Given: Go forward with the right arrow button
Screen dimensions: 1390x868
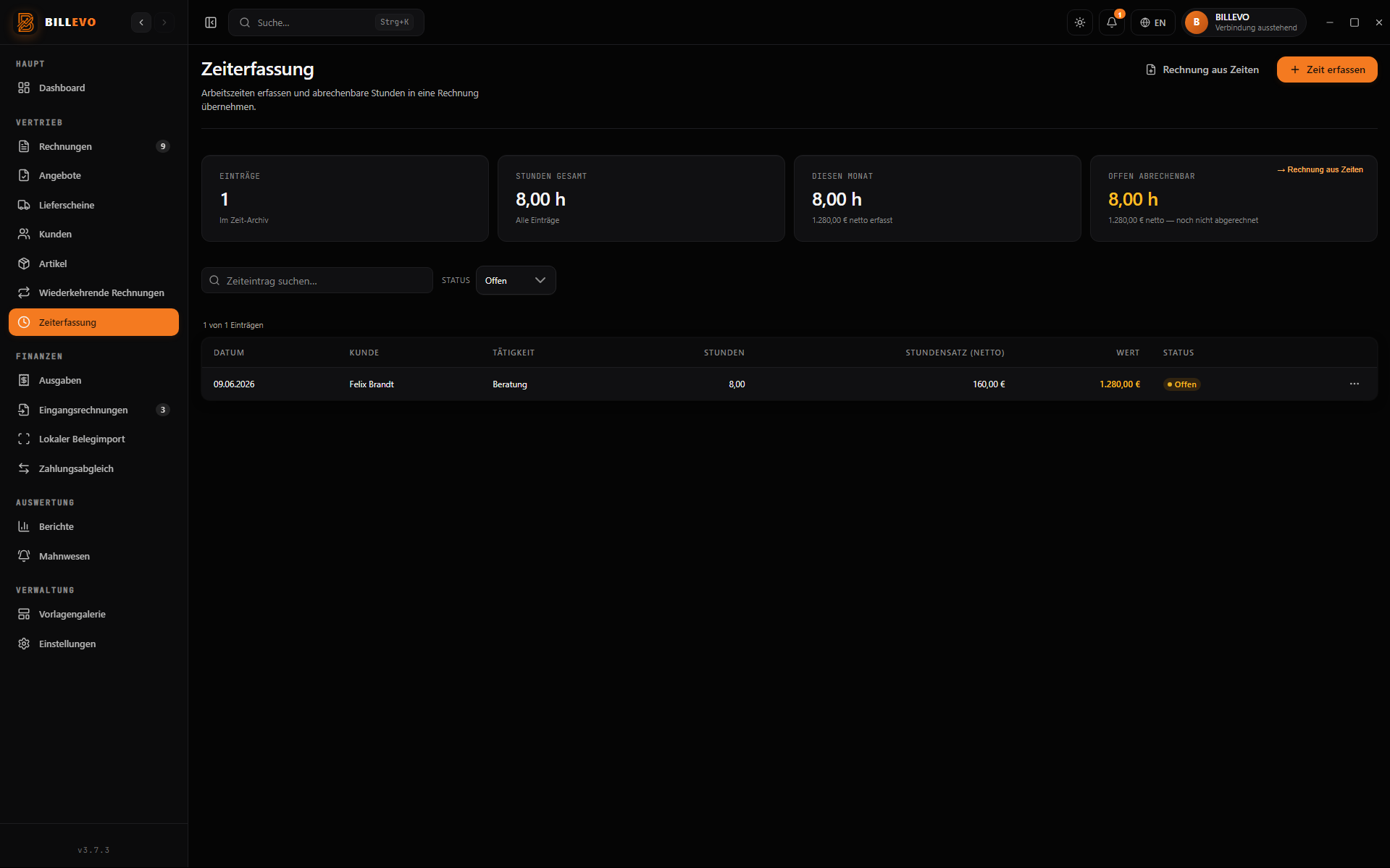Looking at the screenshot, I should point(164,22).
